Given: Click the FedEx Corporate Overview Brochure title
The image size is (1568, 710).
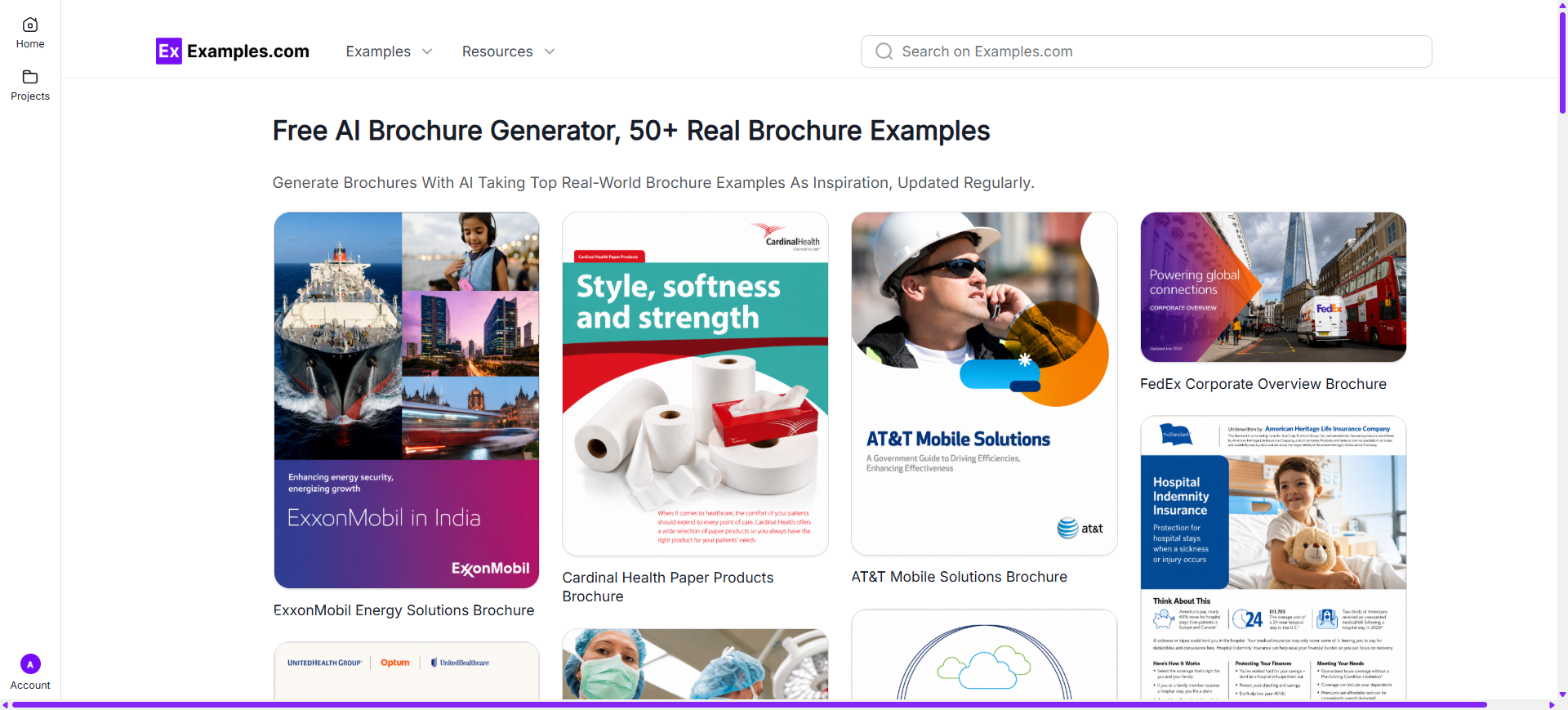Looking at the screenshot, I should (1263, 384).
